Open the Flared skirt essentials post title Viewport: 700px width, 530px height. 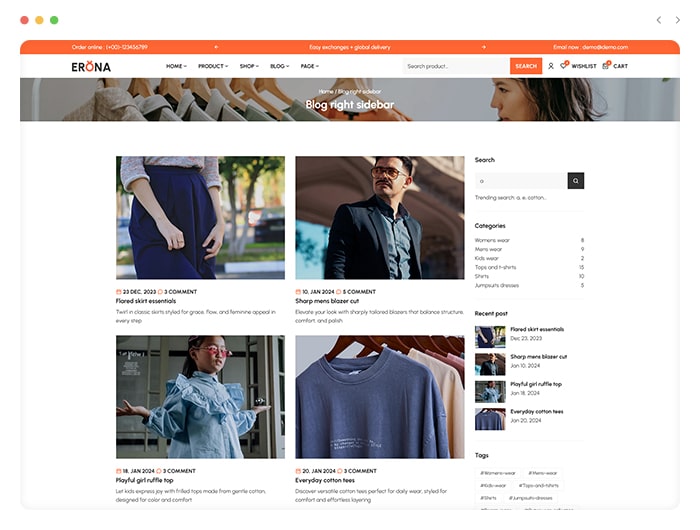[x=146, y=301]
